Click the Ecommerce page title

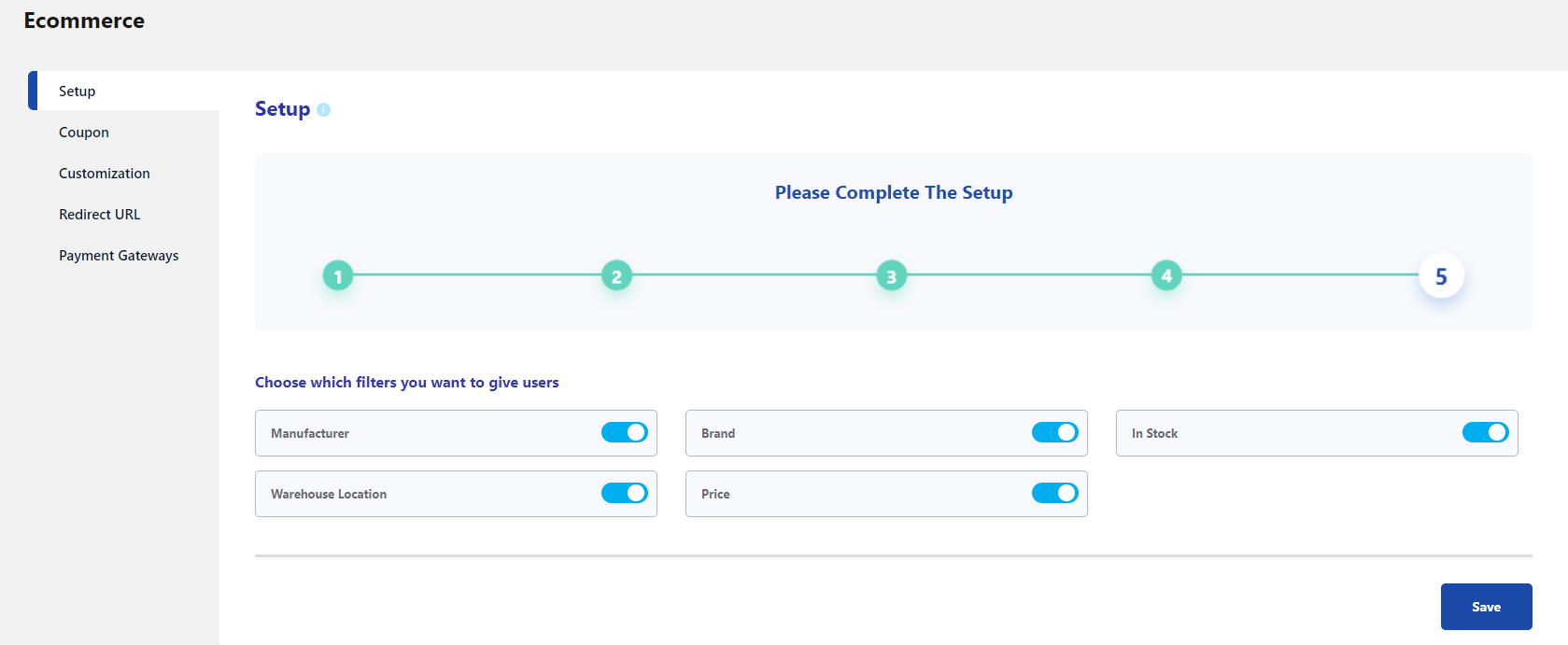coord(84,21)
